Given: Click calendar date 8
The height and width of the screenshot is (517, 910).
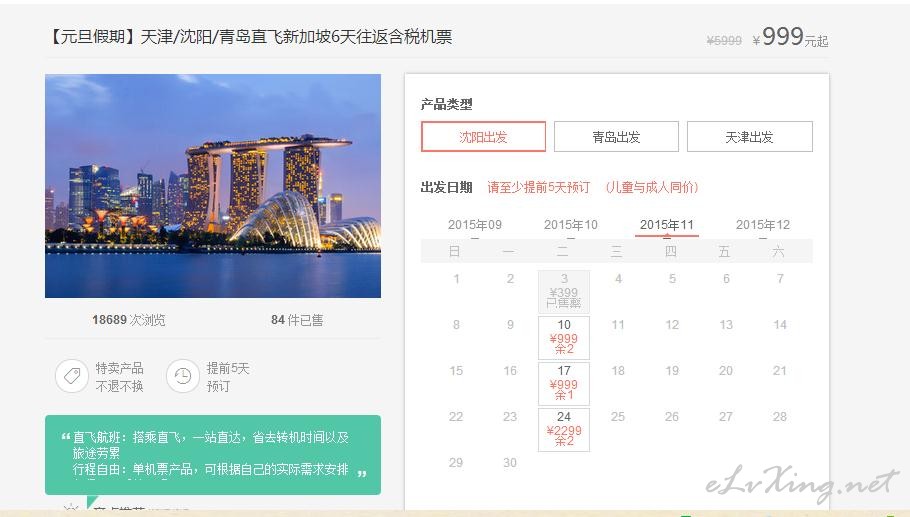Looking at the screenshot, I should pyautogui.click(x=456, y=325).
